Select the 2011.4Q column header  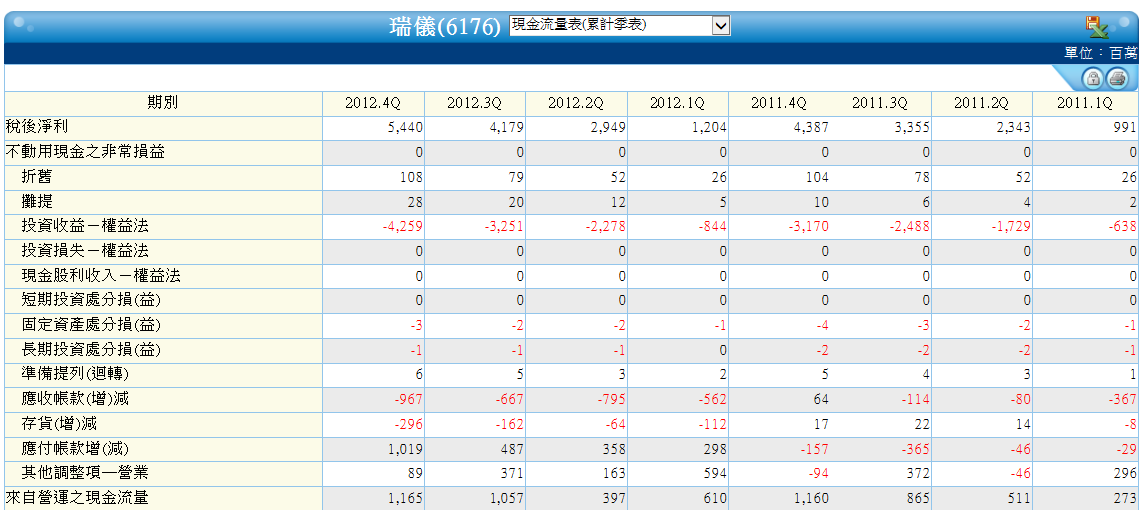click(x=778, y=104)
